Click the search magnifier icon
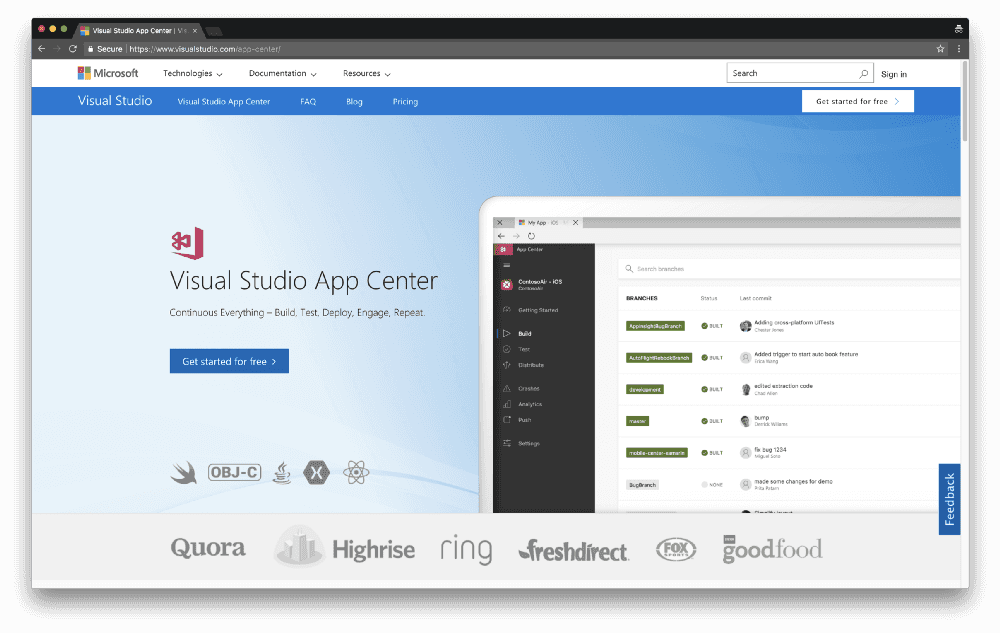 864,73
